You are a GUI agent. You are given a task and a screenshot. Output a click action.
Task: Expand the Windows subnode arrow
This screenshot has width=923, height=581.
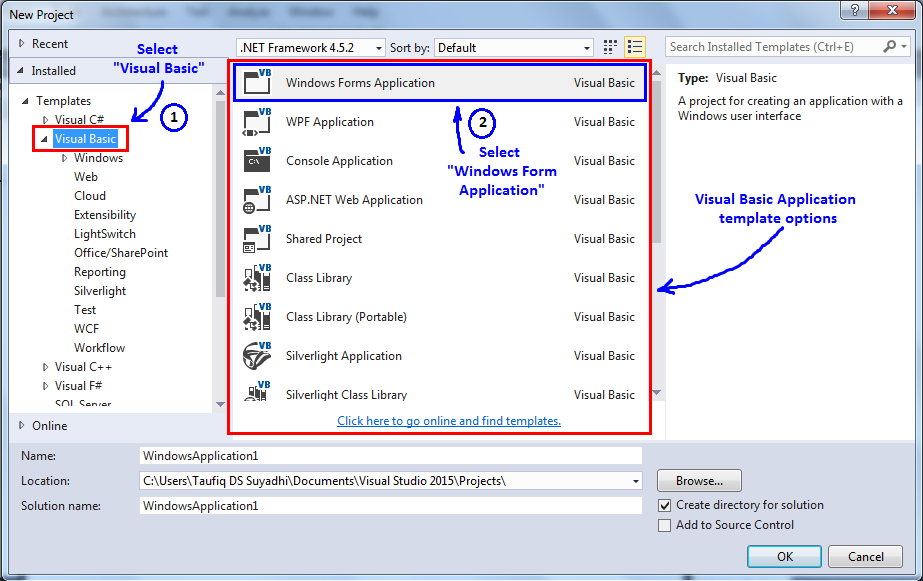tap(65, 158)
